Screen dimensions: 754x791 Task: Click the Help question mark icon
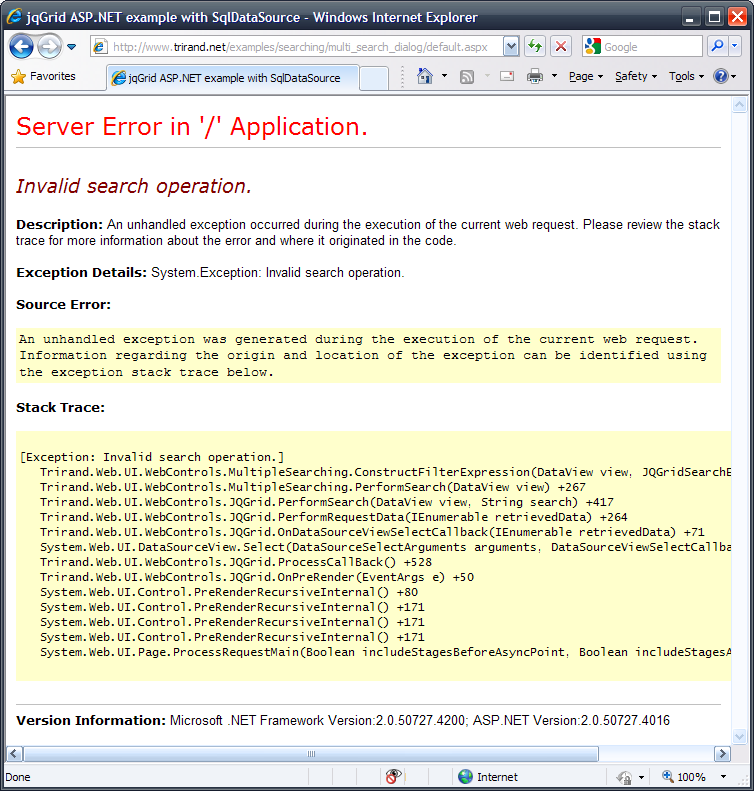720,76
